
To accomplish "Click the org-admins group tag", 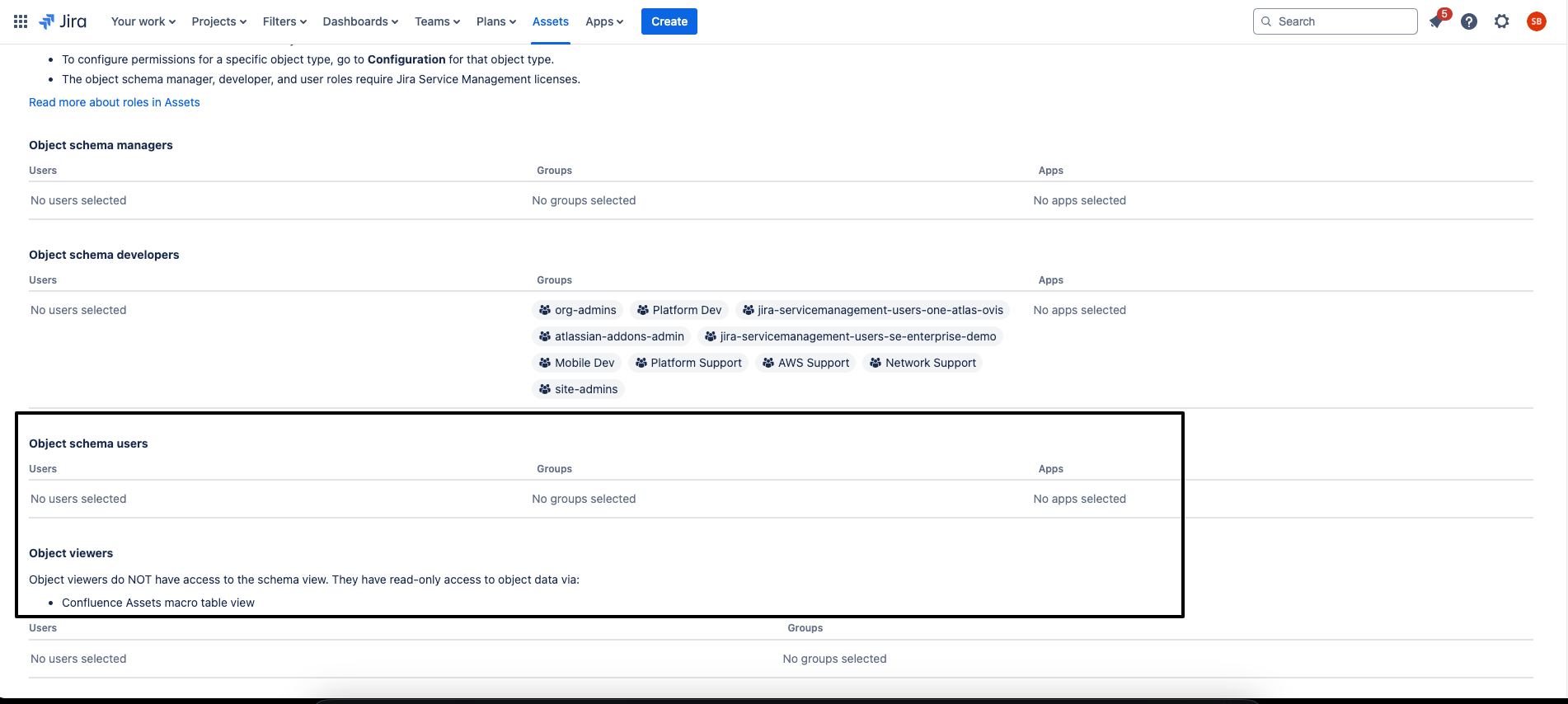I will [577, 310].
